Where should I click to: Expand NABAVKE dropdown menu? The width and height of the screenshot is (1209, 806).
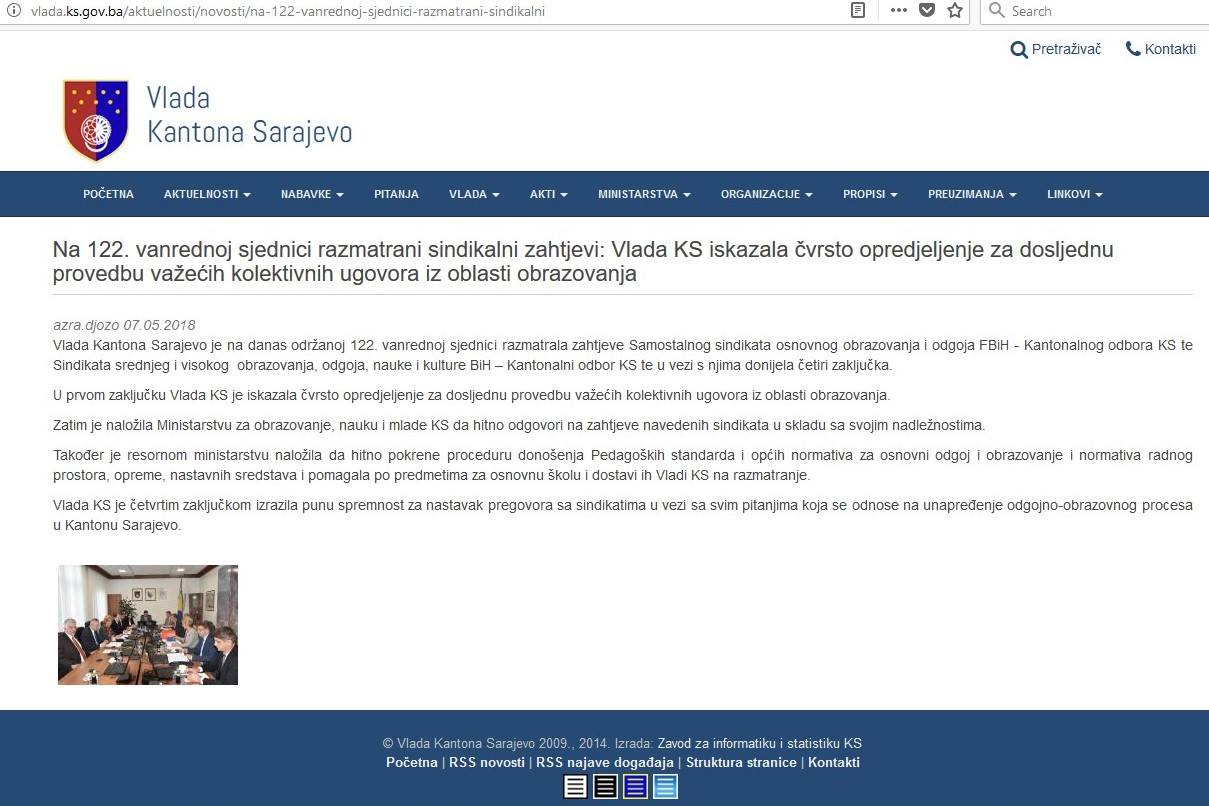coord(312,194)
